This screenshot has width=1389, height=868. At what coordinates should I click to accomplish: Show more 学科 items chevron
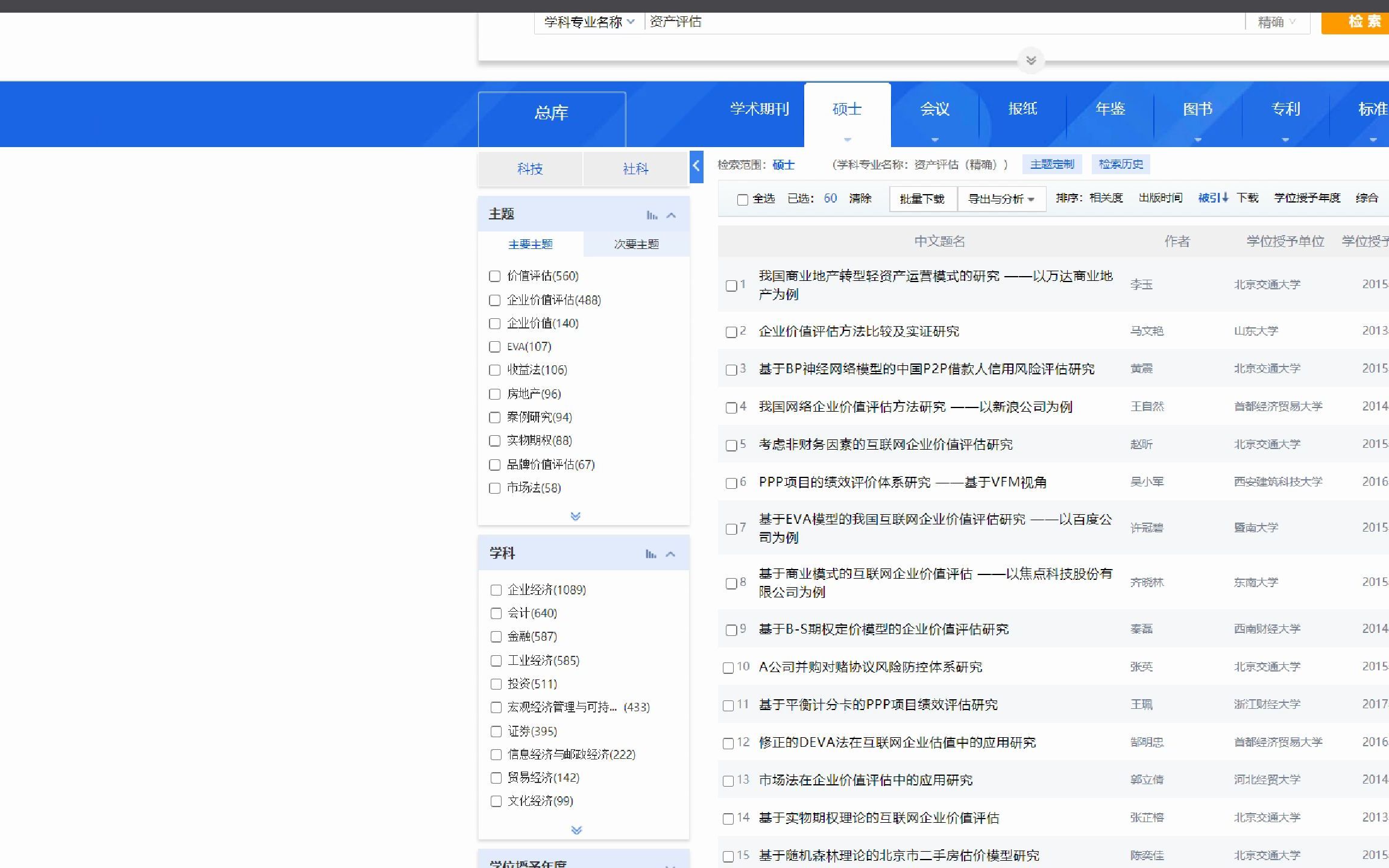[576, 830]
